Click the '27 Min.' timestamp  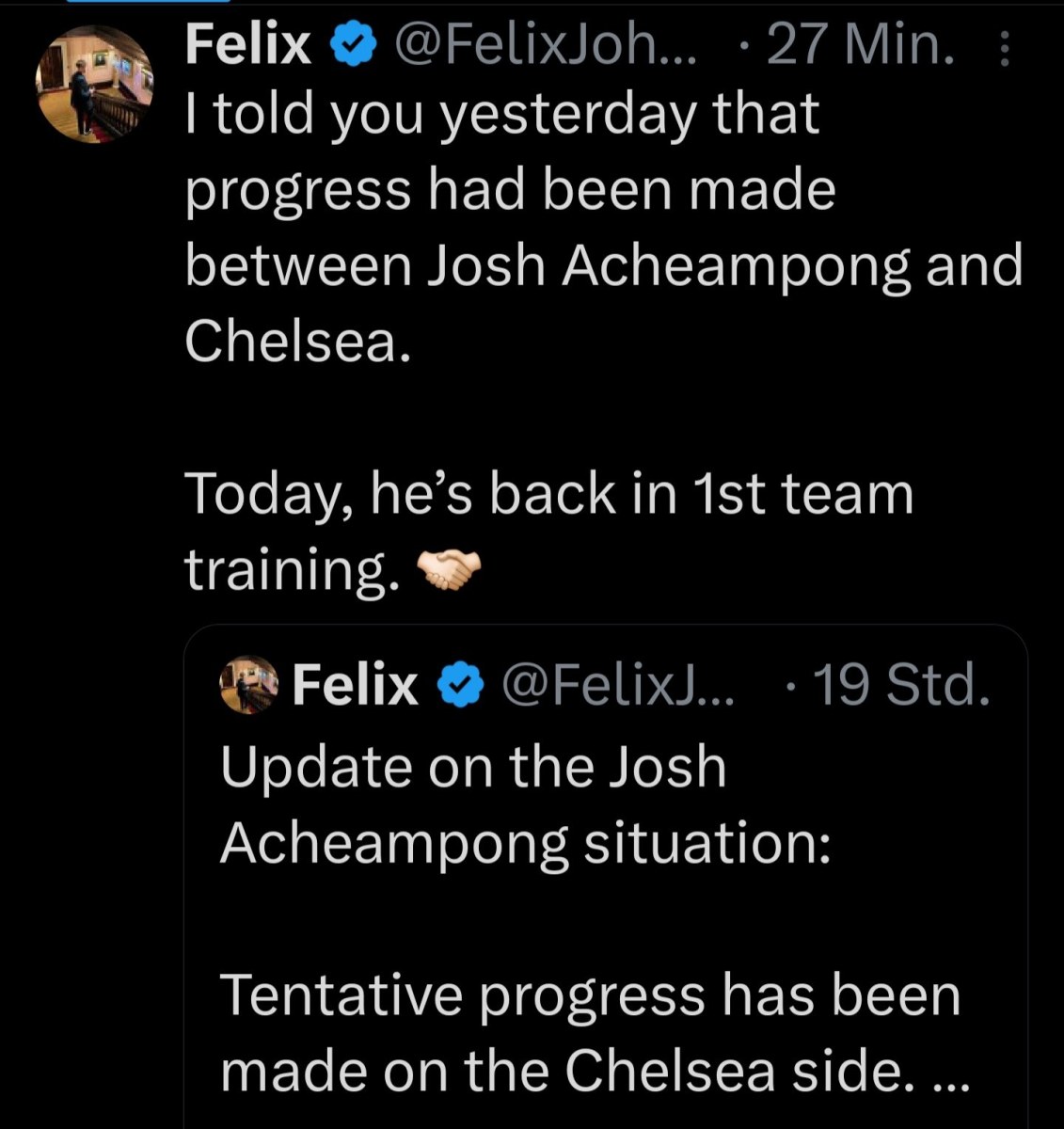click(860, 44)
